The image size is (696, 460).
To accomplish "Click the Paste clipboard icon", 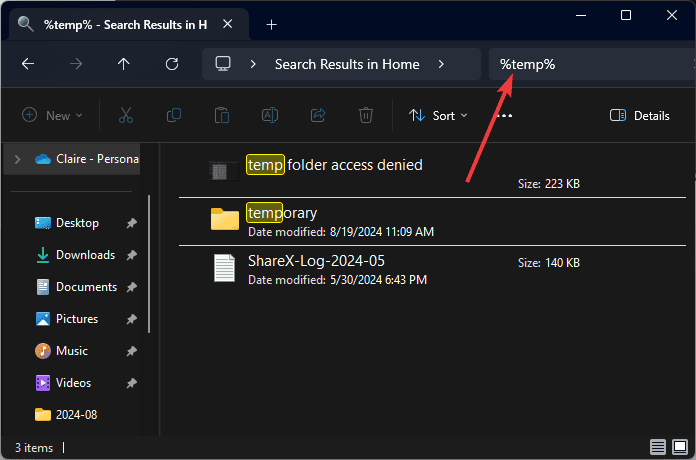I will point(222,115).
